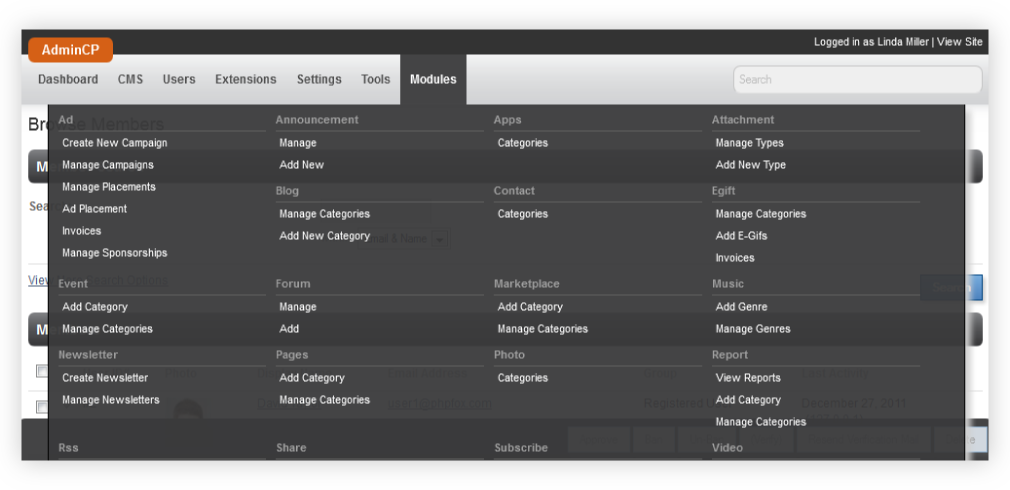Select View Reports under Report
The image size is (1010, 490).
point(748,378)
